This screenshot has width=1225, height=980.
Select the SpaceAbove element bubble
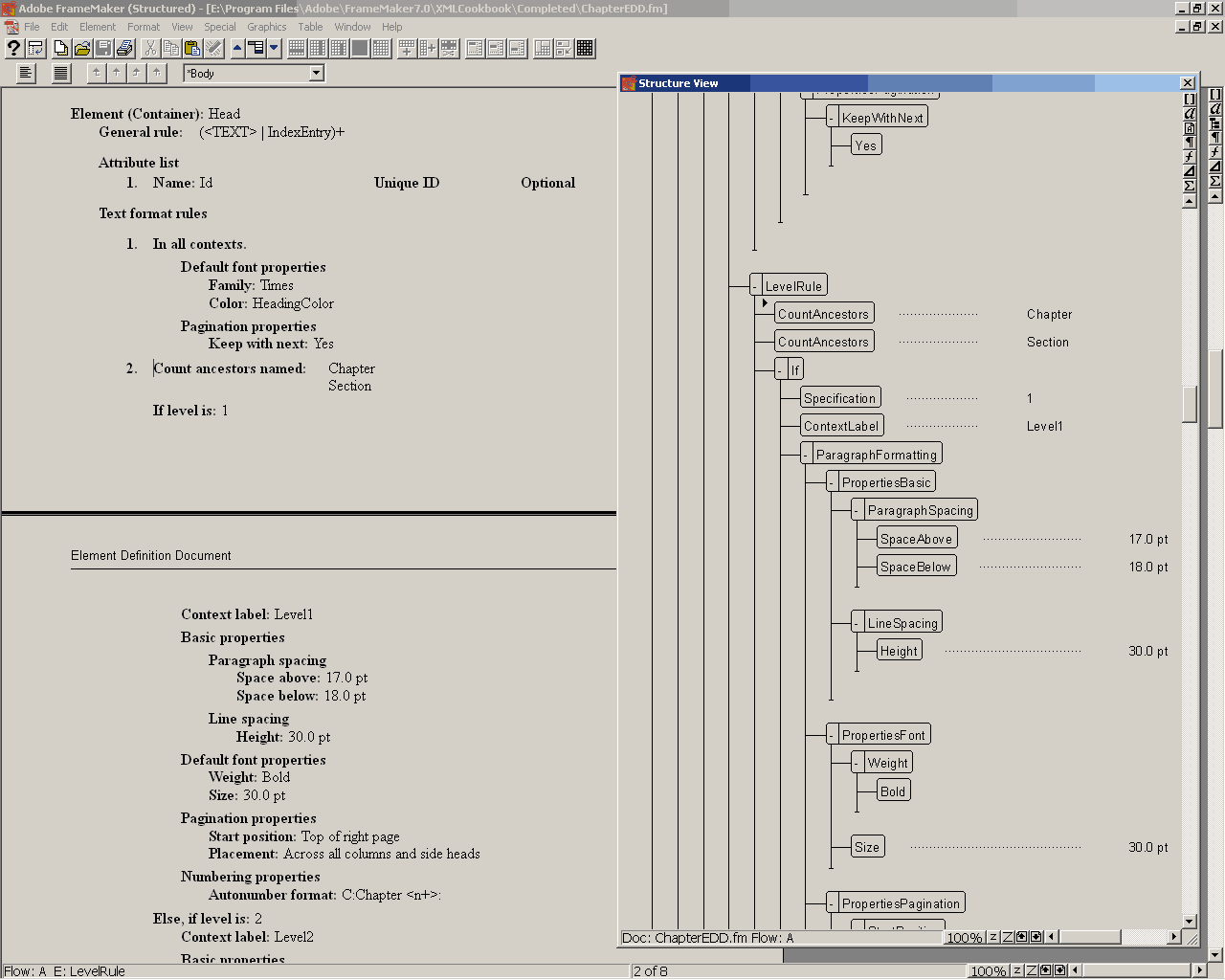pyautogui.click(x=916, y=539)
